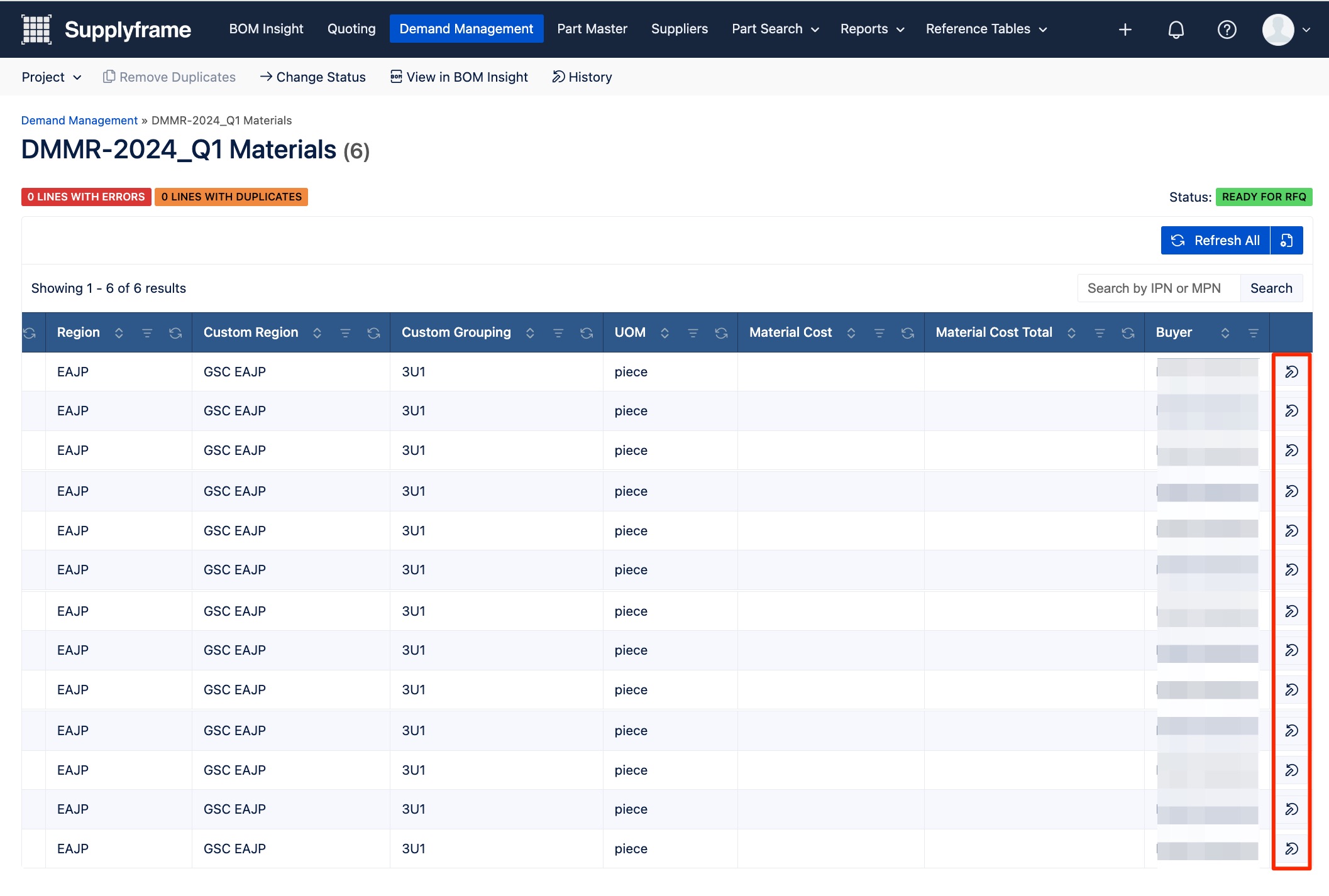Click Remove Duplicates in the toolbar
Viewport: 1329px width, 896px height.
point(169,77)
